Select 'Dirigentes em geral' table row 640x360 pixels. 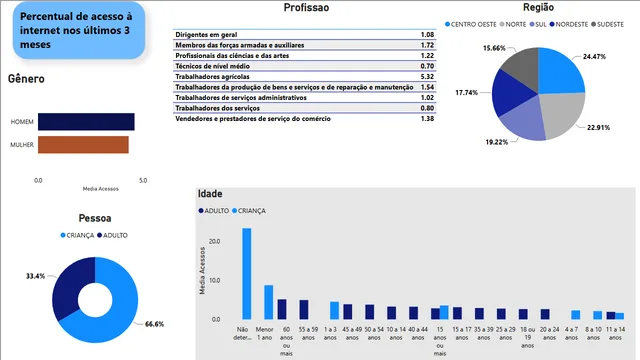click(304, 35)
